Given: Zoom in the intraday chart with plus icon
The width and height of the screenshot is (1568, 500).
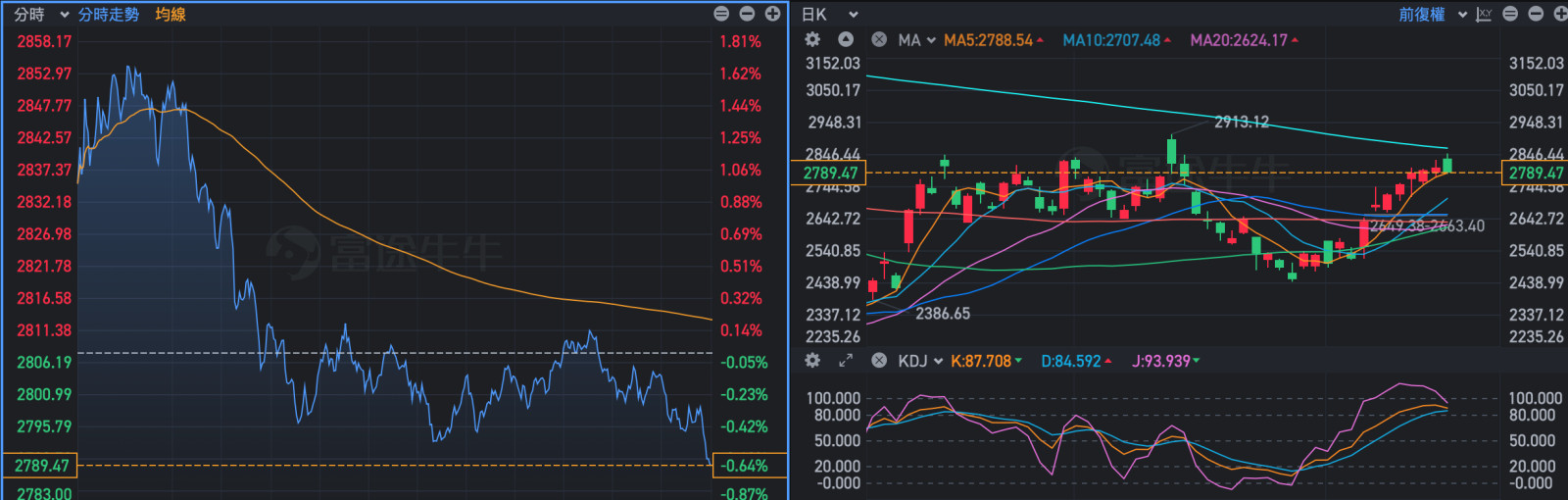Looking at the screenshot, I should point(772,14).
